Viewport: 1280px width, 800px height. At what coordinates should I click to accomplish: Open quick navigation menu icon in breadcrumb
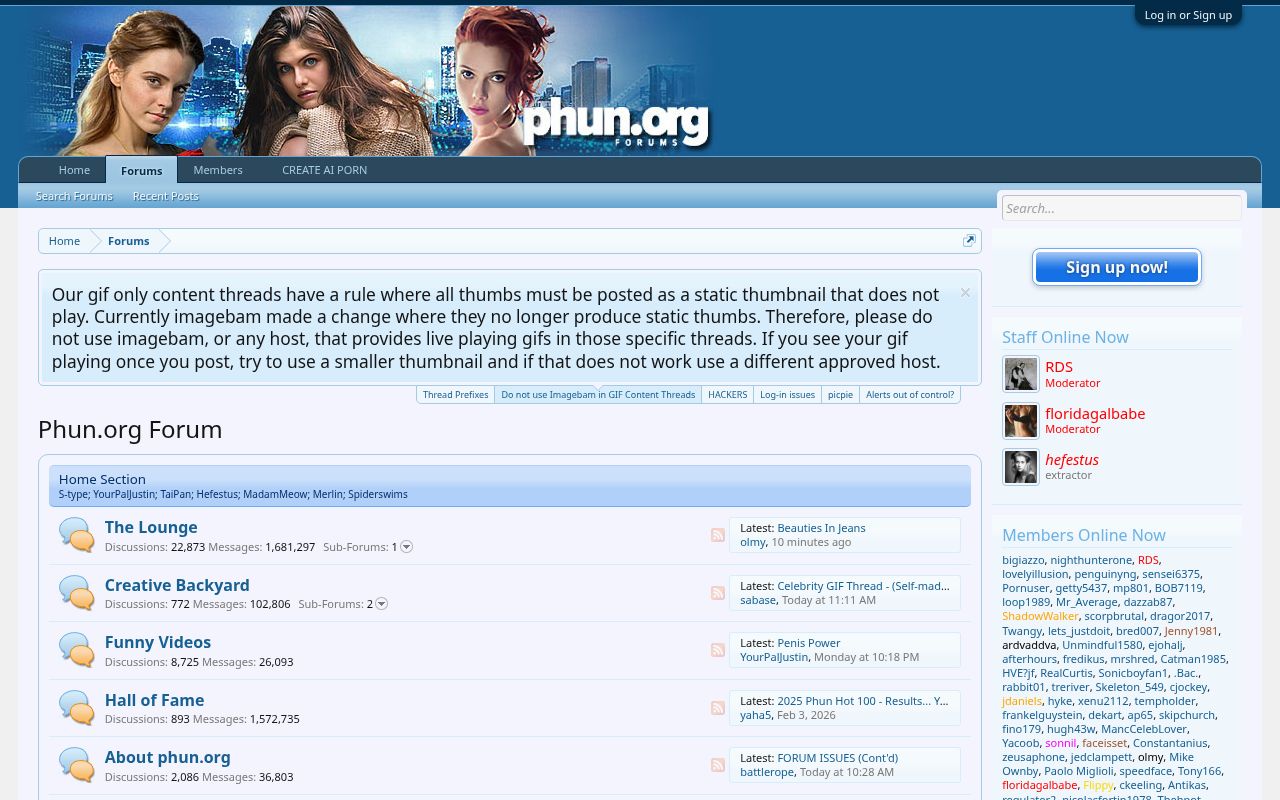[969, 241]
